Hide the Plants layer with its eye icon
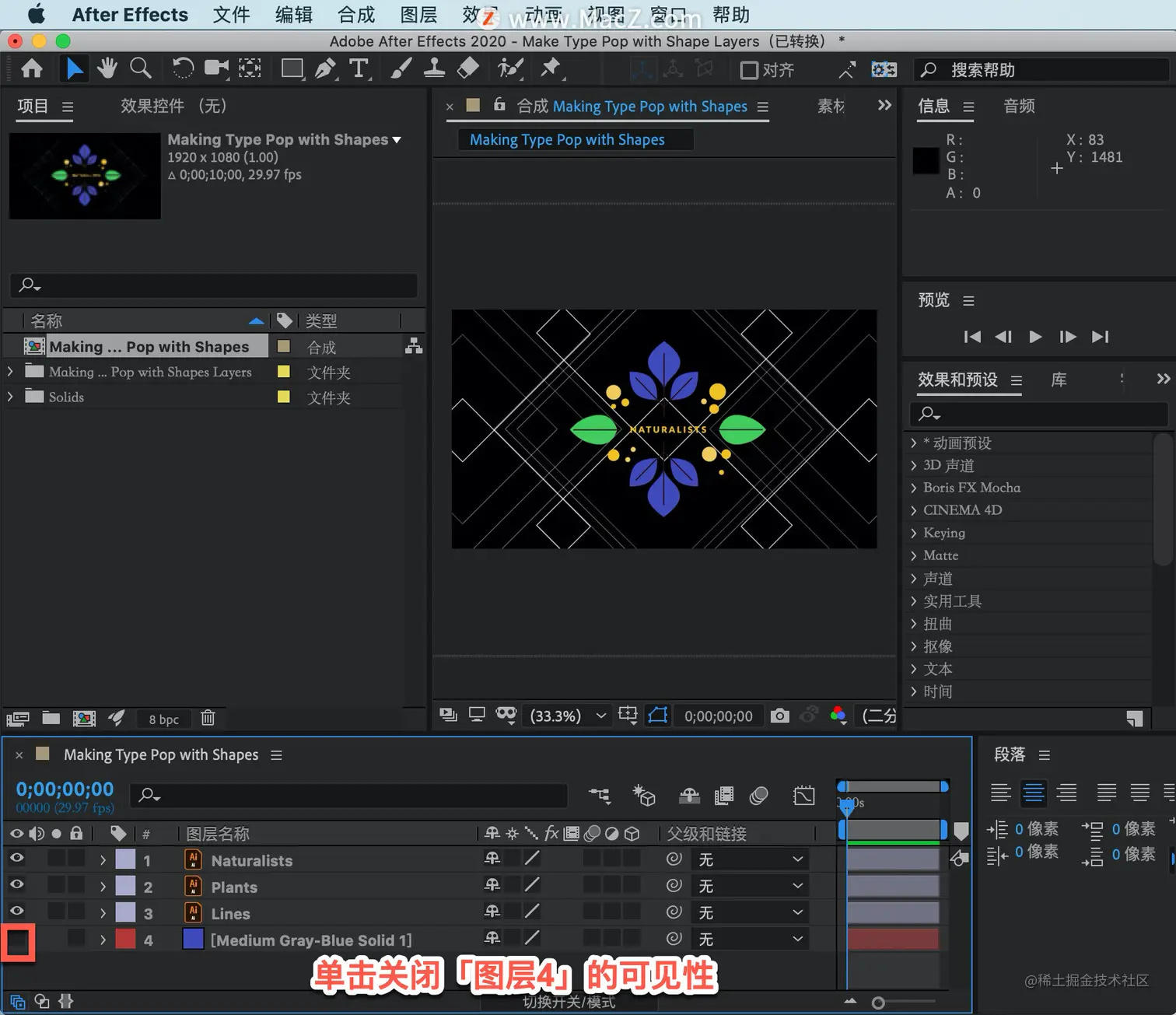Viewport: 1176px width, 1015px height. tap(16, 884)
